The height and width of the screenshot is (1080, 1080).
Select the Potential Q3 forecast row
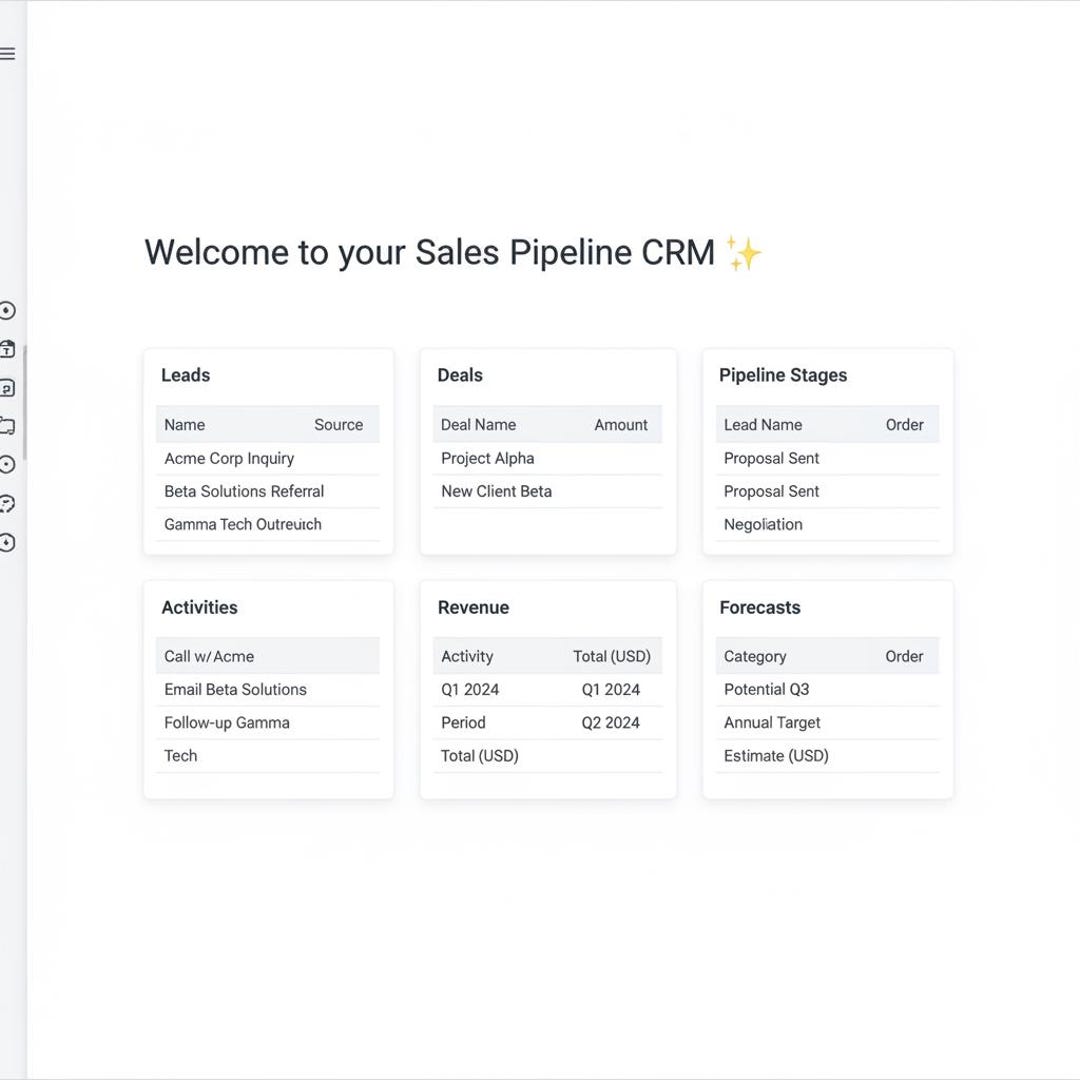[x=827, y=690]
